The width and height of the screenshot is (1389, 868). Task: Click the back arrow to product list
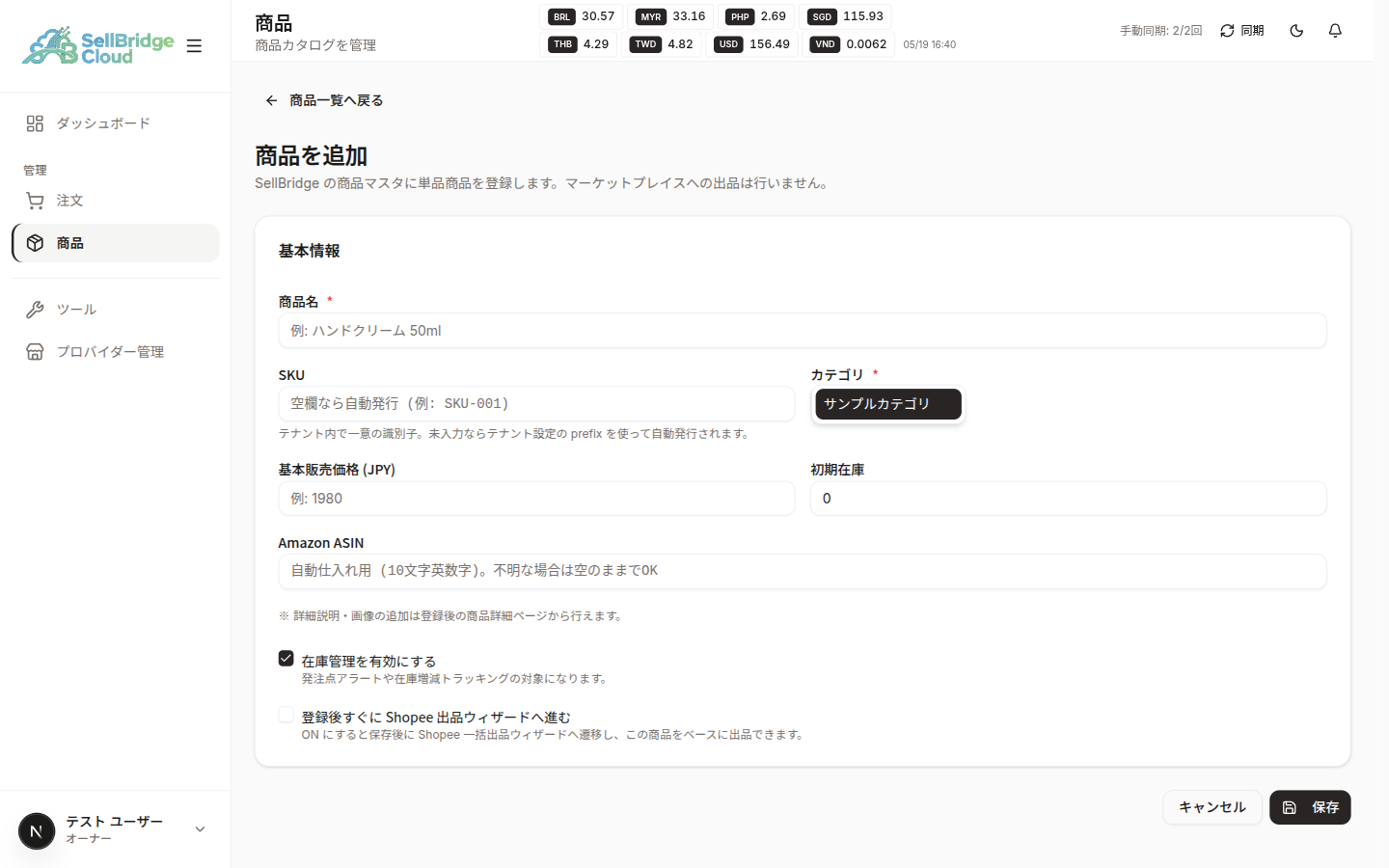(x=271, y=100)
